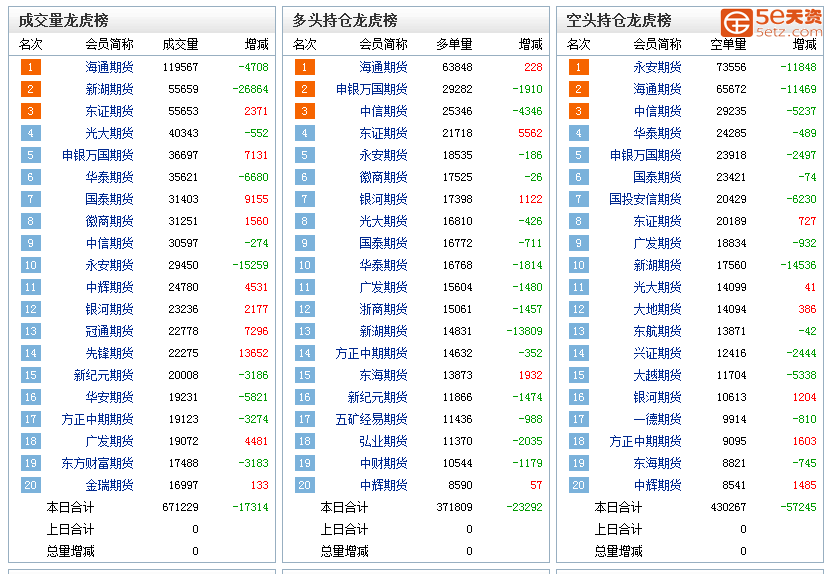Viewport: 828px width, 574px height.
Task: Click change value -14536
Action: tap(798, 265)
